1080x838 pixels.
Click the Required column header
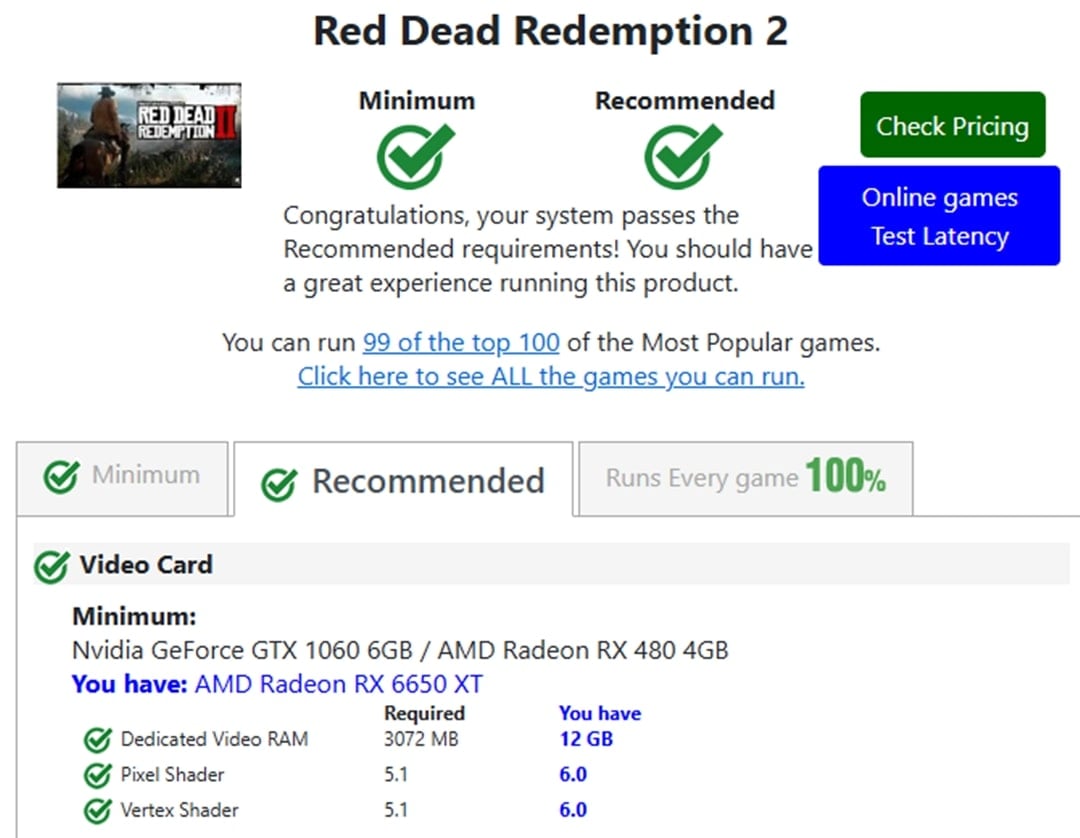(424, 713)
